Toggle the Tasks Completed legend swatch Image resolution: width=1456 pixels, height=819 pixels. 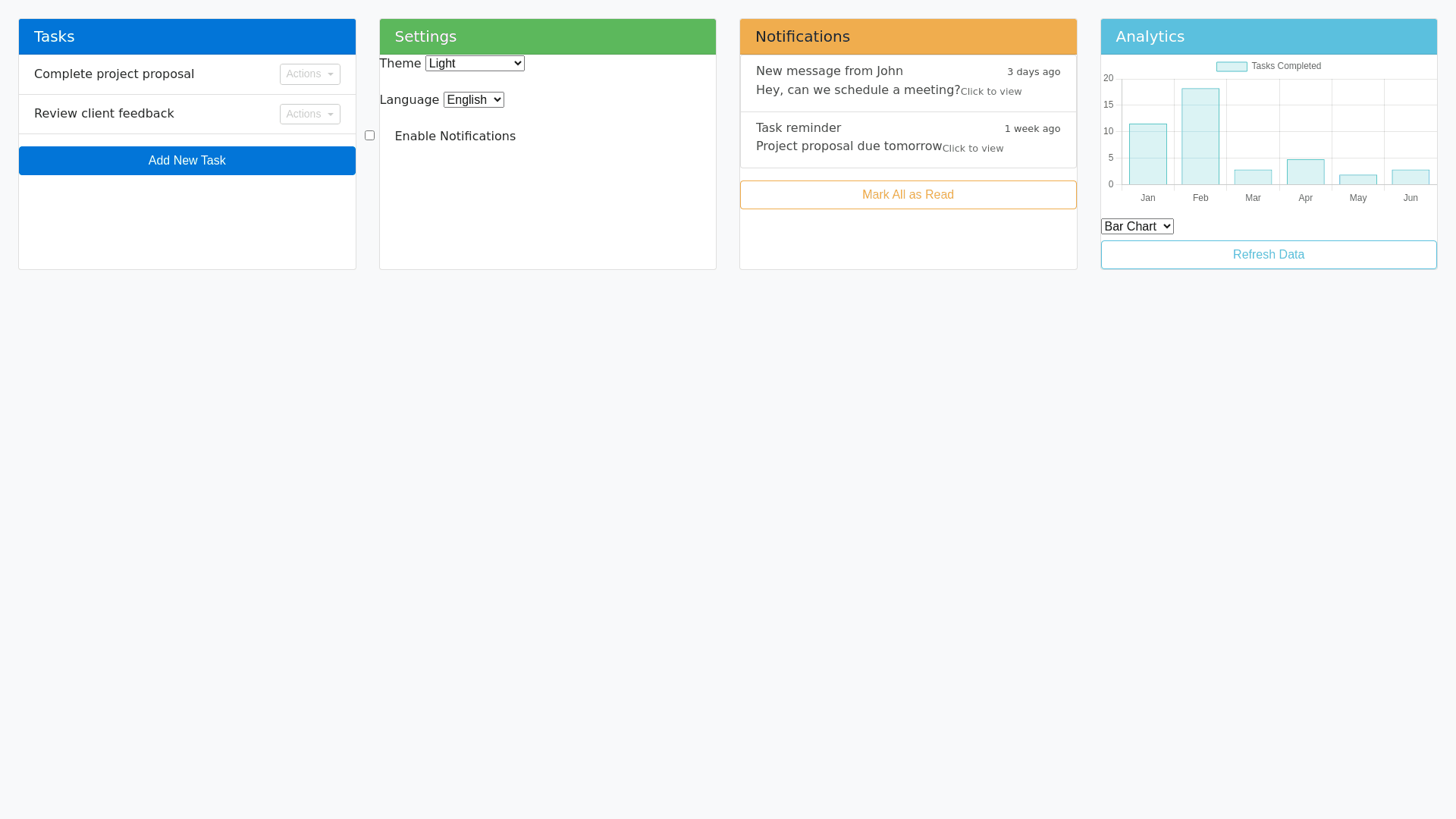[1232, 67]
